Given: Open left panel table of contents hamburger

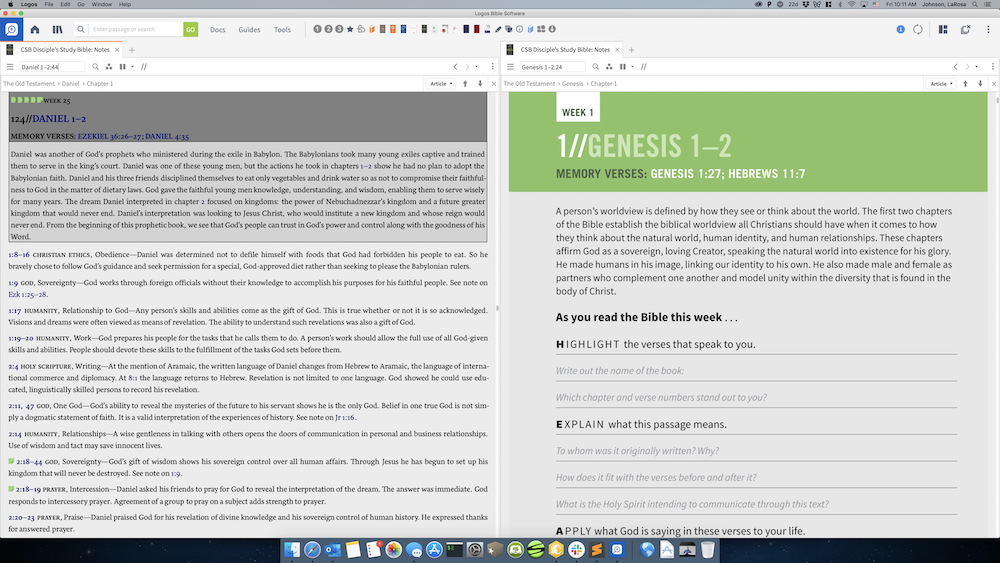Looking at the screenshot, I should tap(10, 67).
